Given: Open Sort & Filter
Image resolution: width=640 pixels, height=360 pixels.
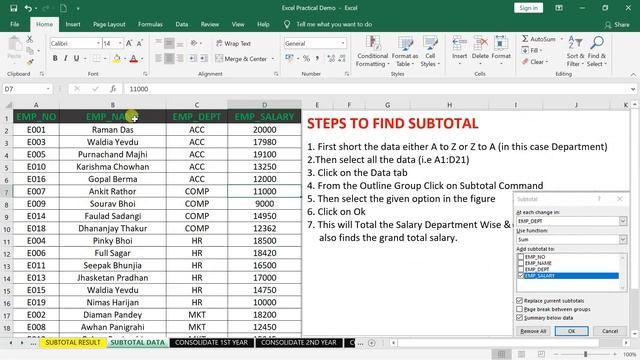Looking at the screenshot, I should click(575, 51).
